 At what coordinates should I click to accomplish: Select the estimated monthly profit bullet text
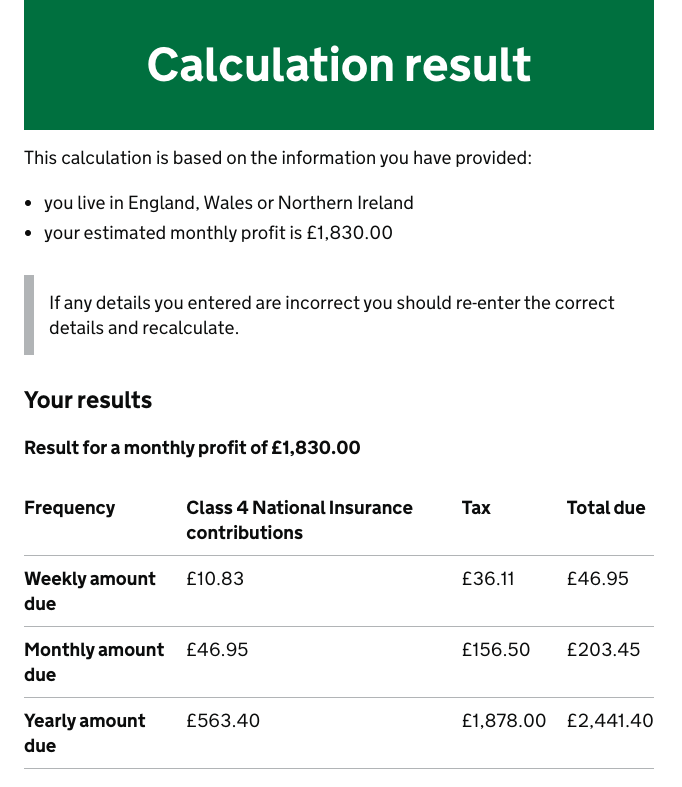[x=218, y=233]
